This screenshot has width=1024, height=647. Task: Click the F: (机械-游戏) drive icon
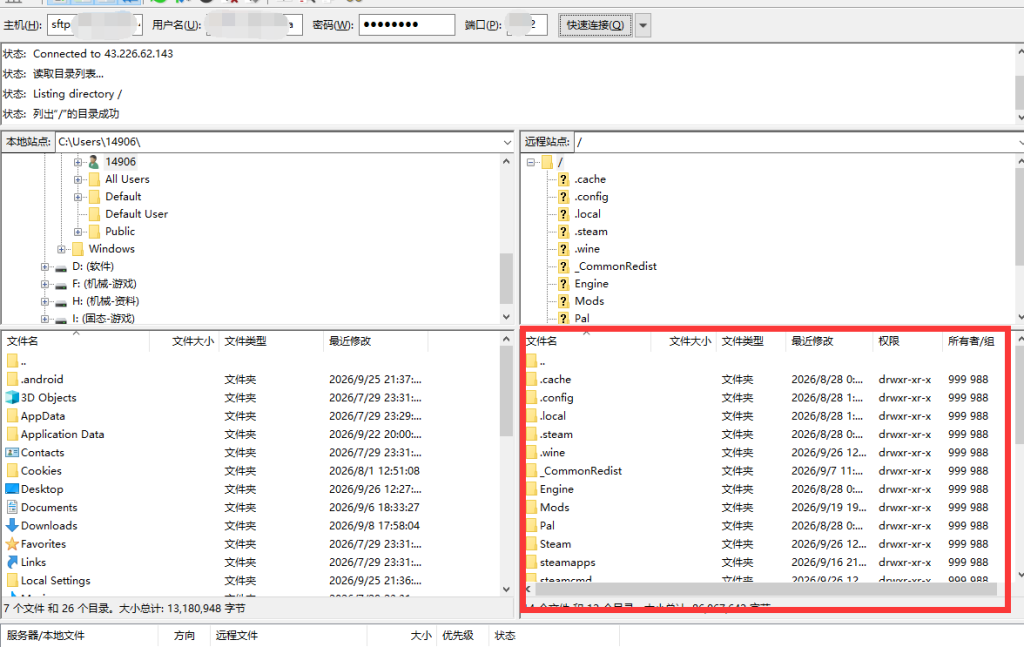(61, 285)
